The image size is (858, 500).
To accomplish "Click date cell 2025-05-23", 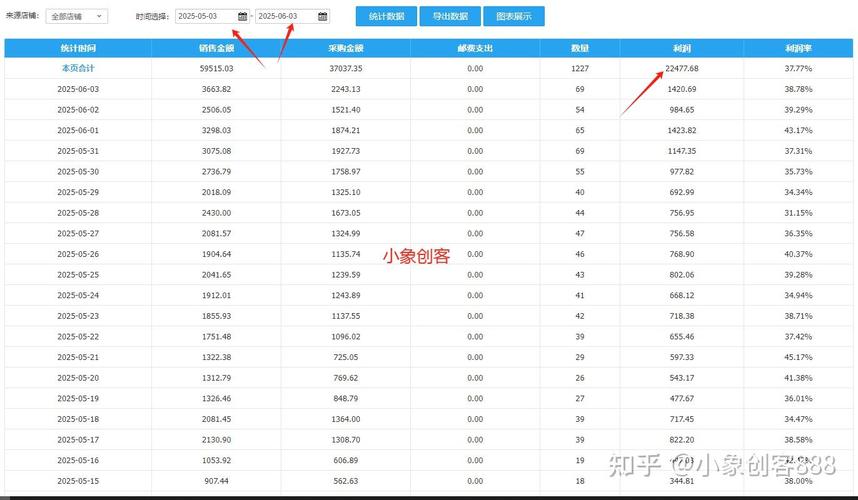I will click(78, 316).
